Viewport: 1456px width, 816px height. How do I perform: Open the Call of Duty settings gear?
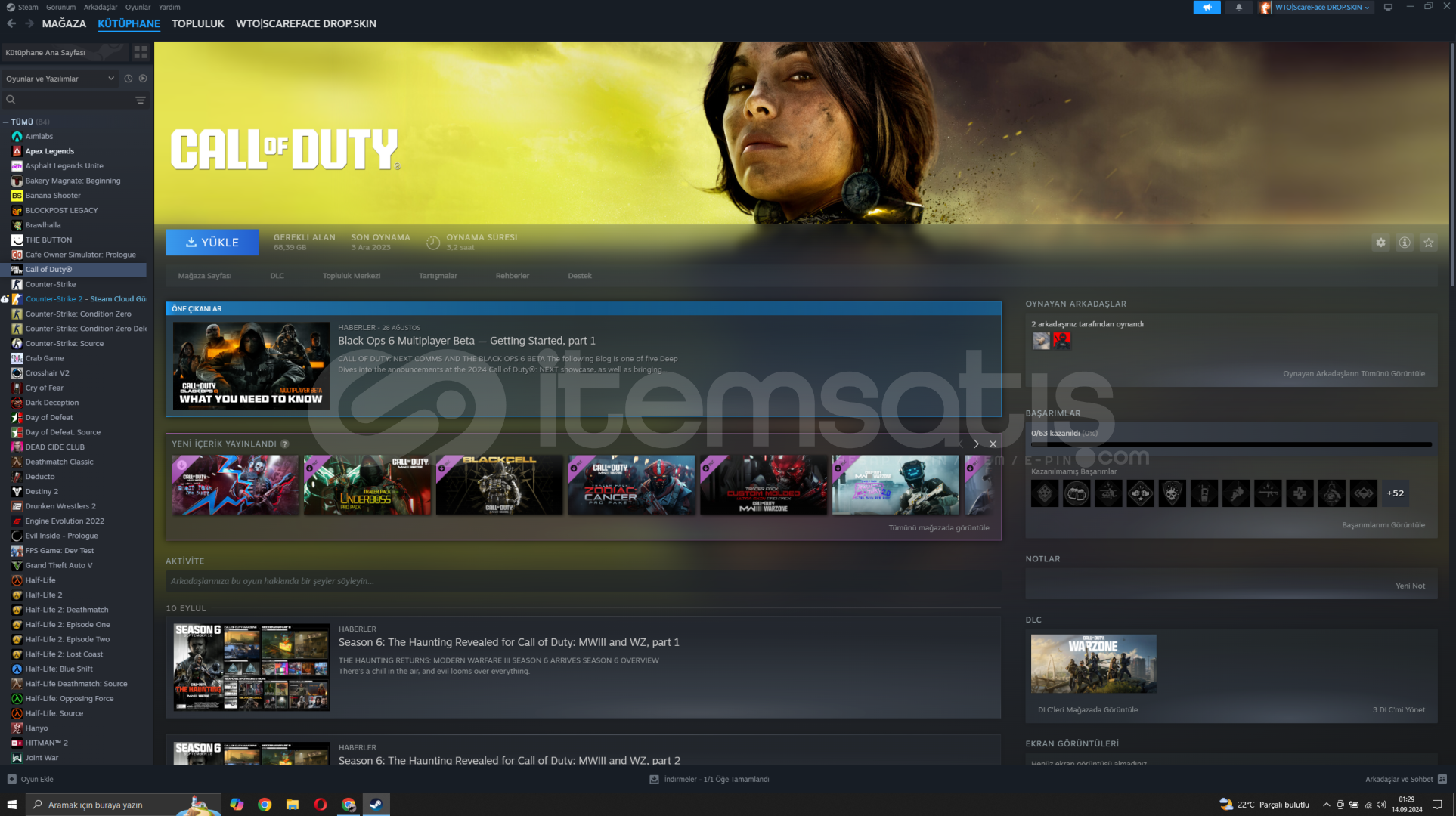point(1380,243)
